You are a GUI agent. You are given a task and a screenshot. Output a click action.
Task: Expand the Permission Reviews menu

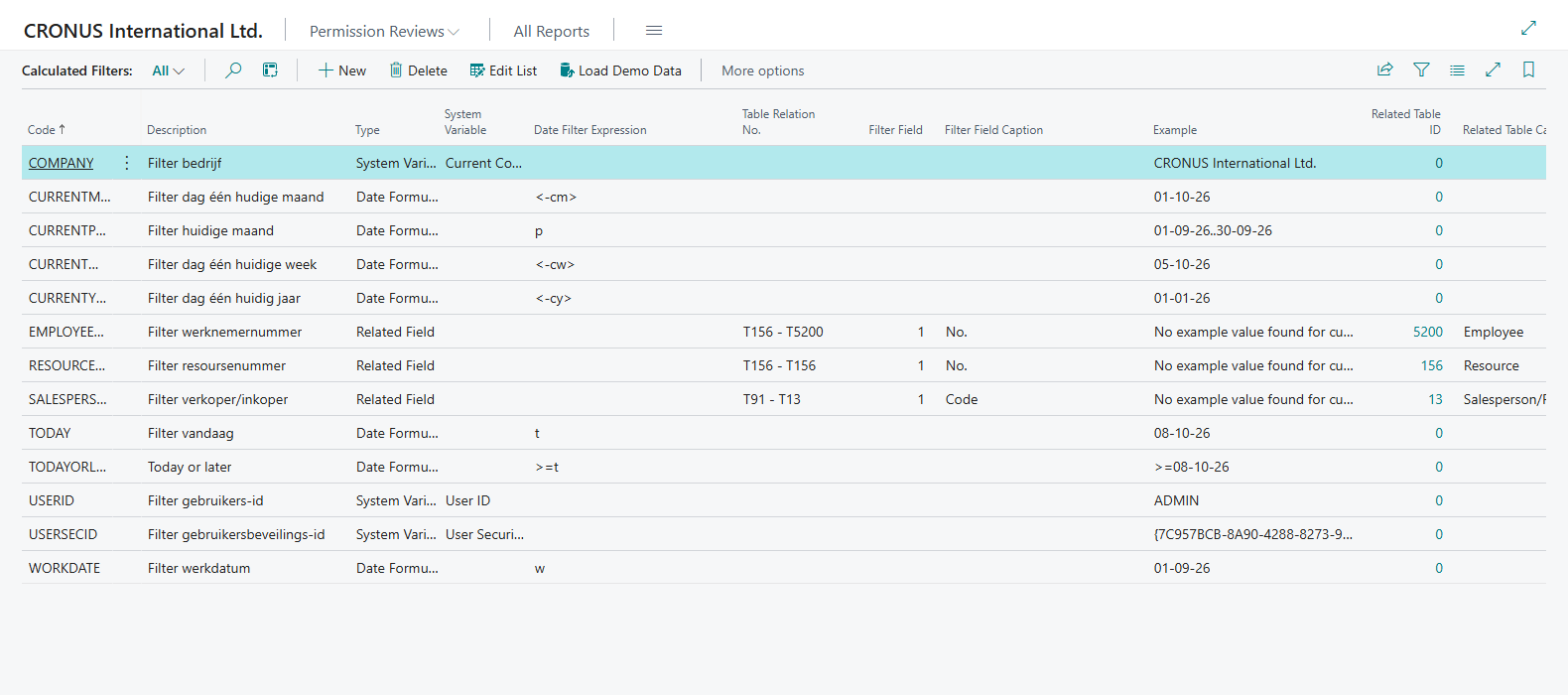coord(384,32)
